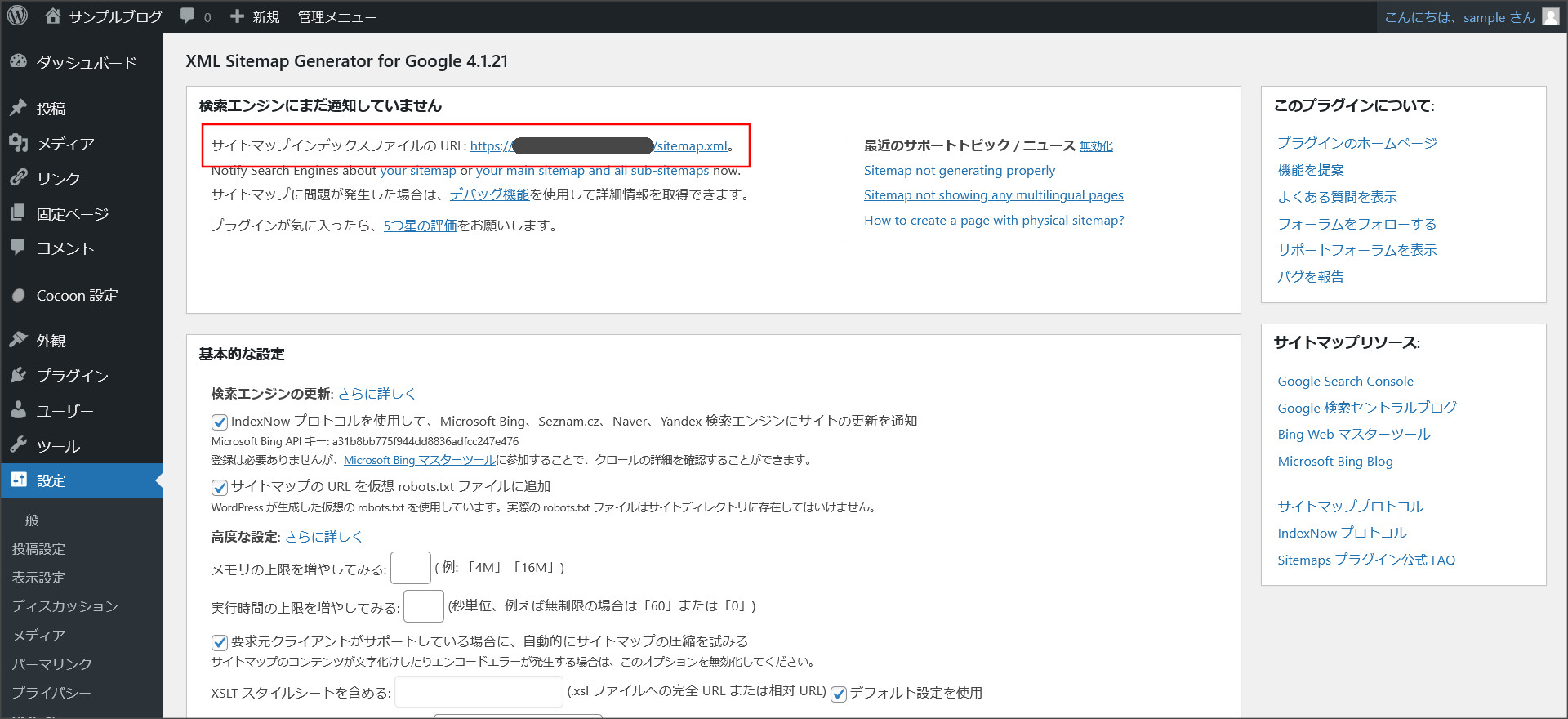Open Google 検索セントラルブログ link
Image resolution: width=1568 pixels, height=719 pixels.
click(x=1367, y=408)
